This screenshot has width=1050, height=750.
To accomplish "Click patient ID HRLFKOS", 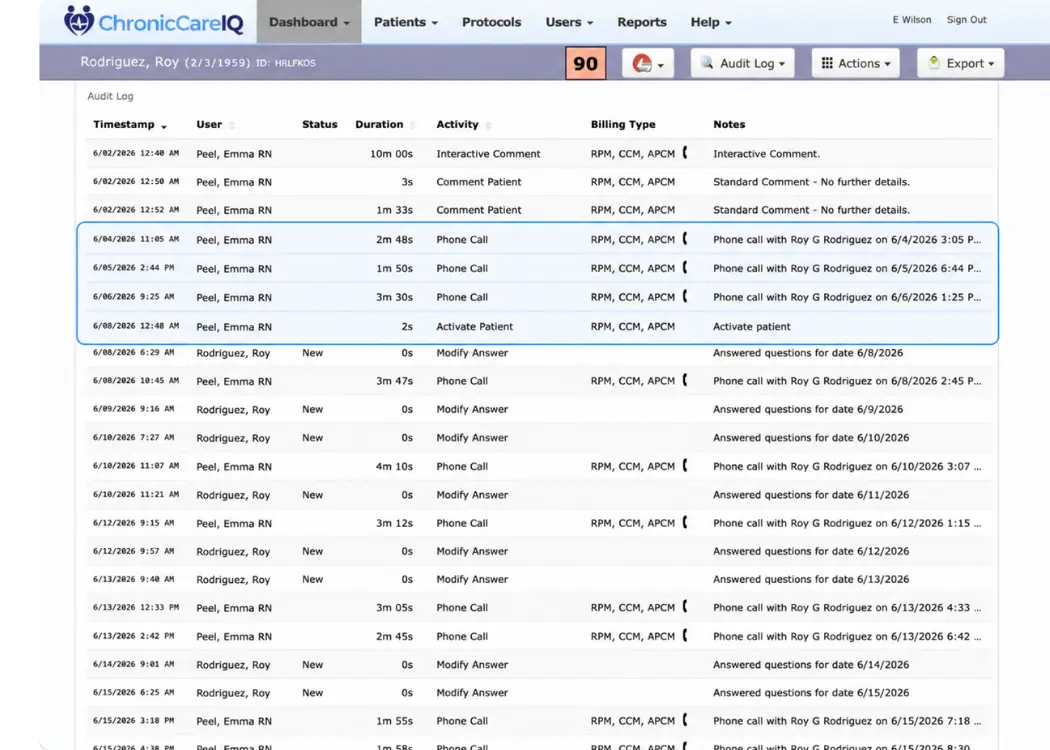I will (x=295, y=63).
